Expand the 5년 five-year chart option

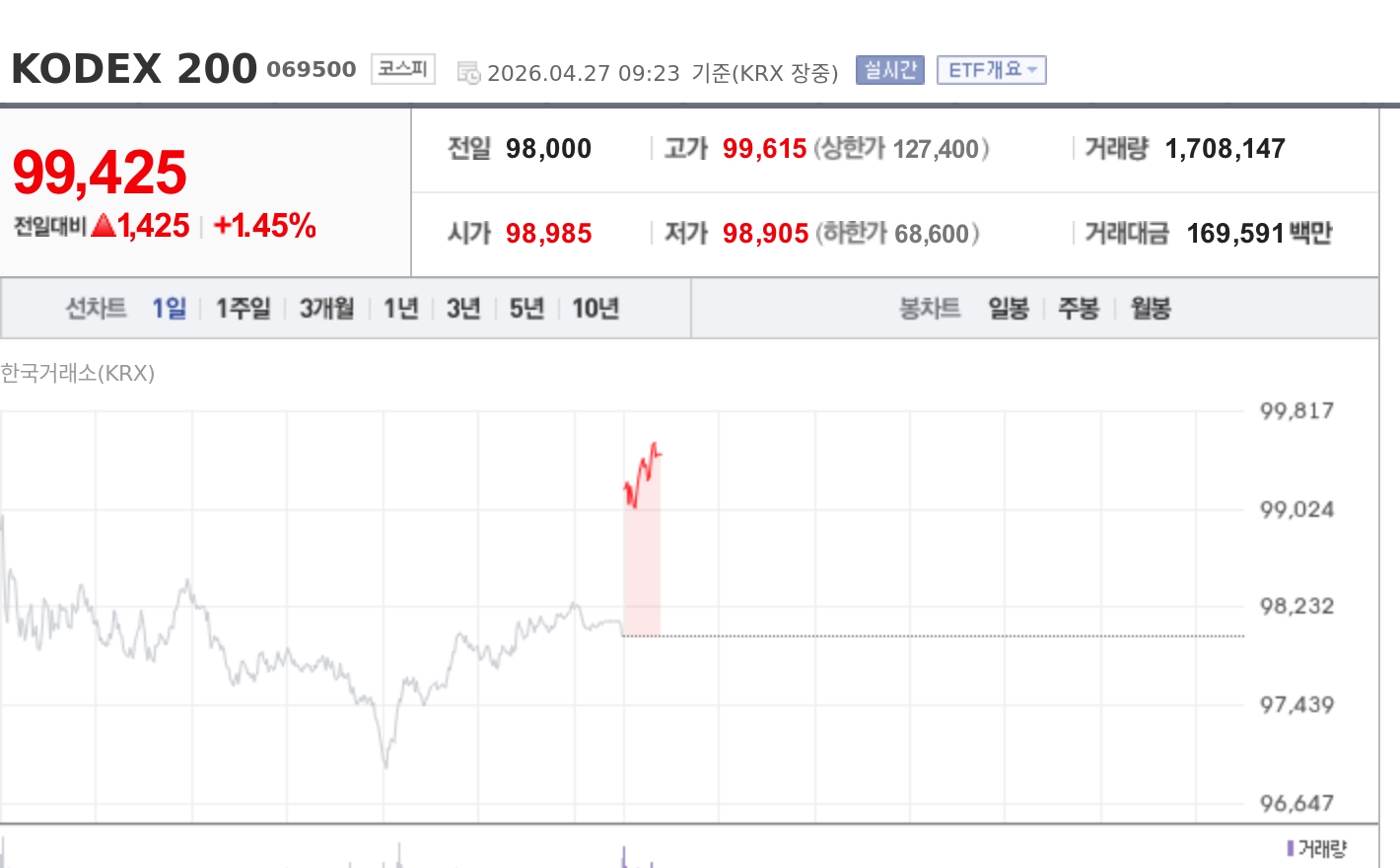click(525, 308)
